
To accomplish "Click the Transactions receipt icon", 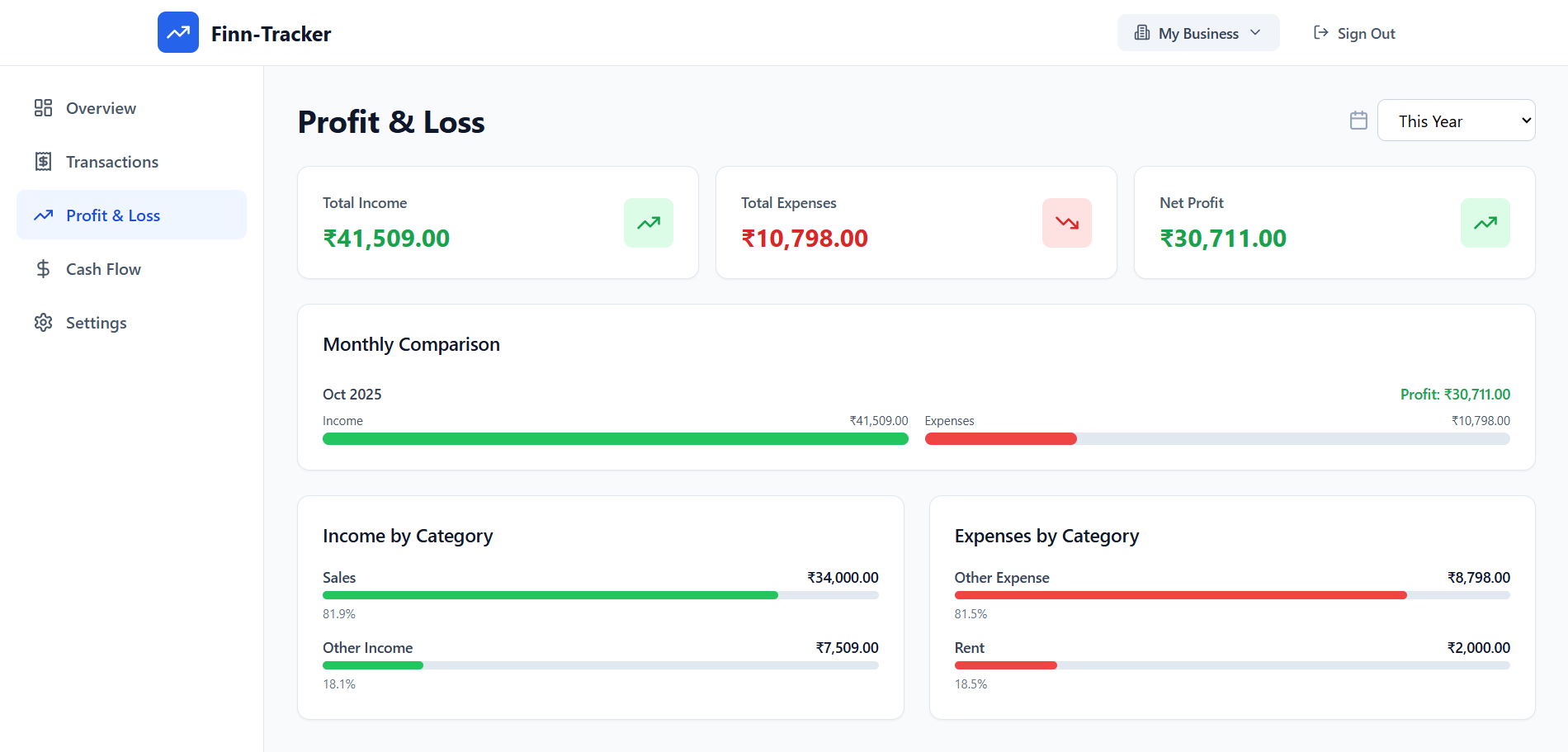I will point(43,162).
